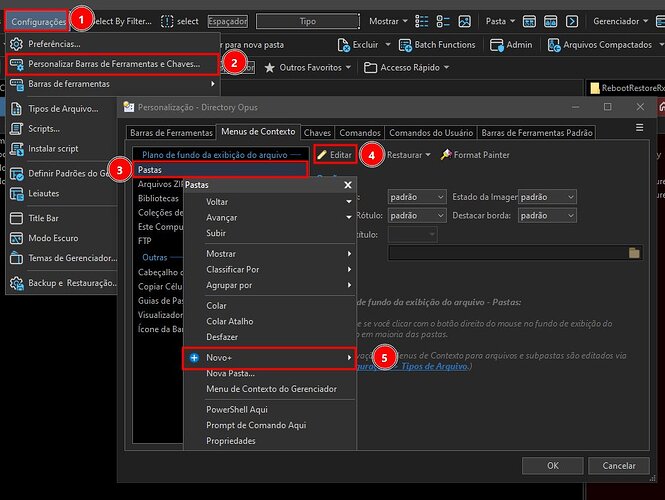Click the Instalar script icon

17,149
